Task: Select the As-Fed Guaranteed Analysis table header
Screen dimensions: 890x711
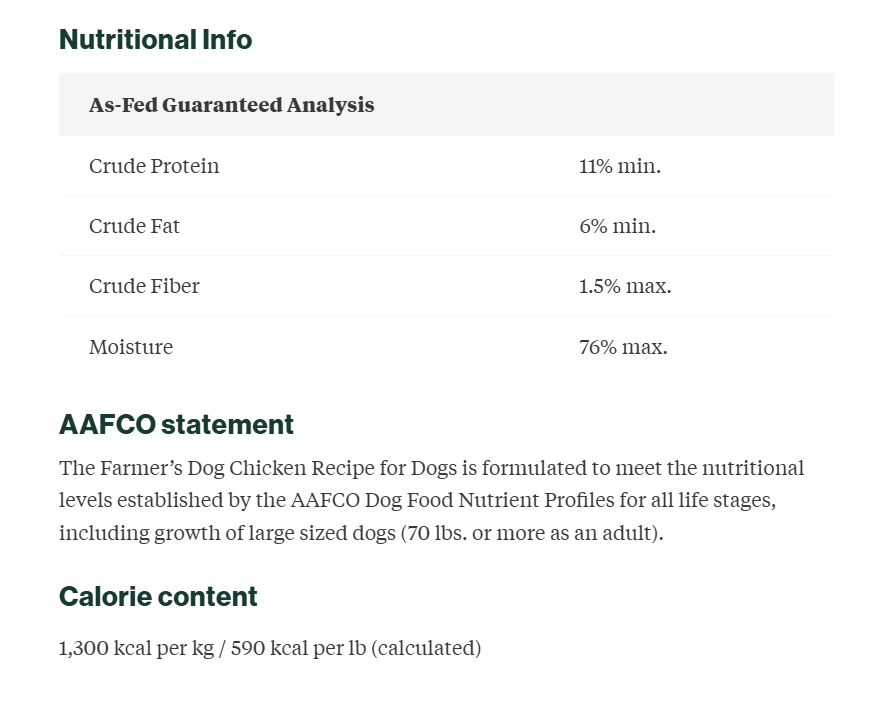Action: pos(232,105)
